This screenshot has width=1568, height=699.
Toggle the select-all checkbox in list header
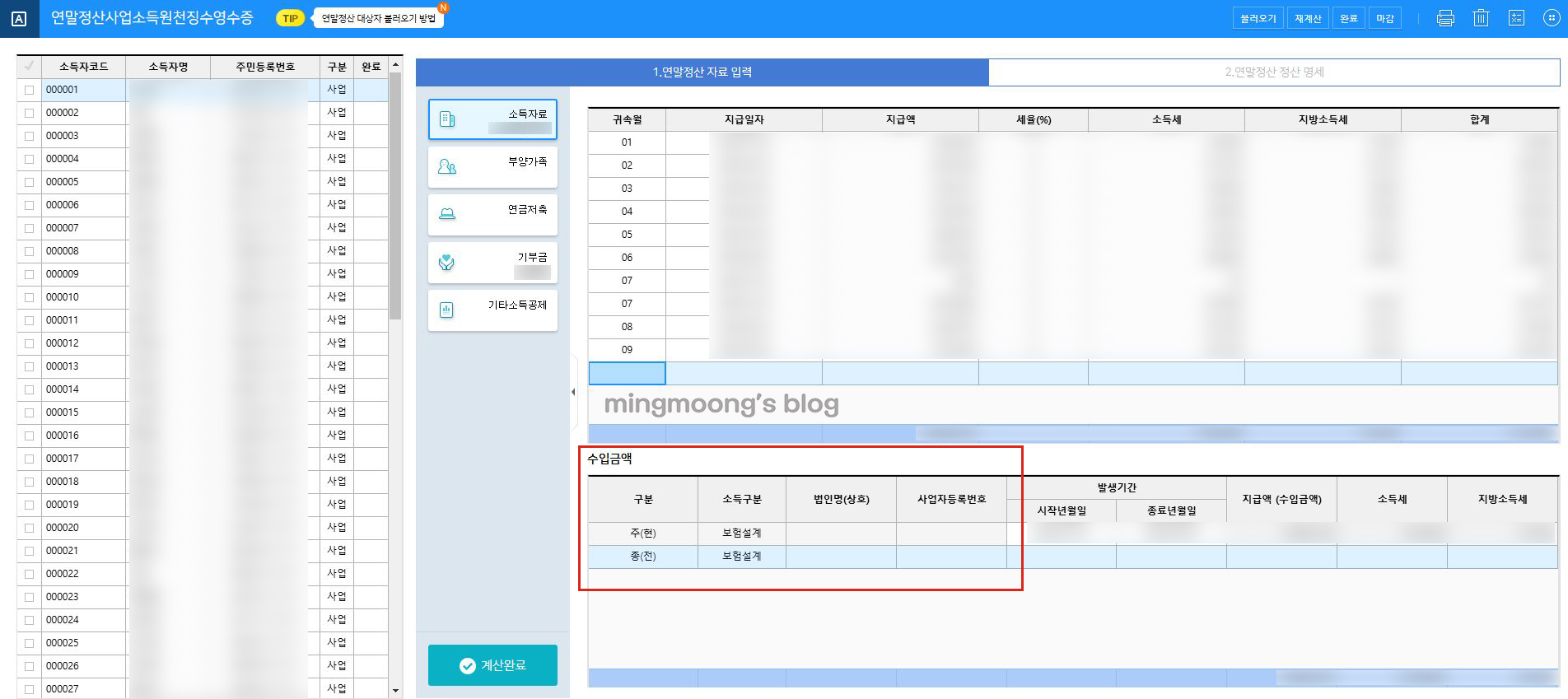30,66
